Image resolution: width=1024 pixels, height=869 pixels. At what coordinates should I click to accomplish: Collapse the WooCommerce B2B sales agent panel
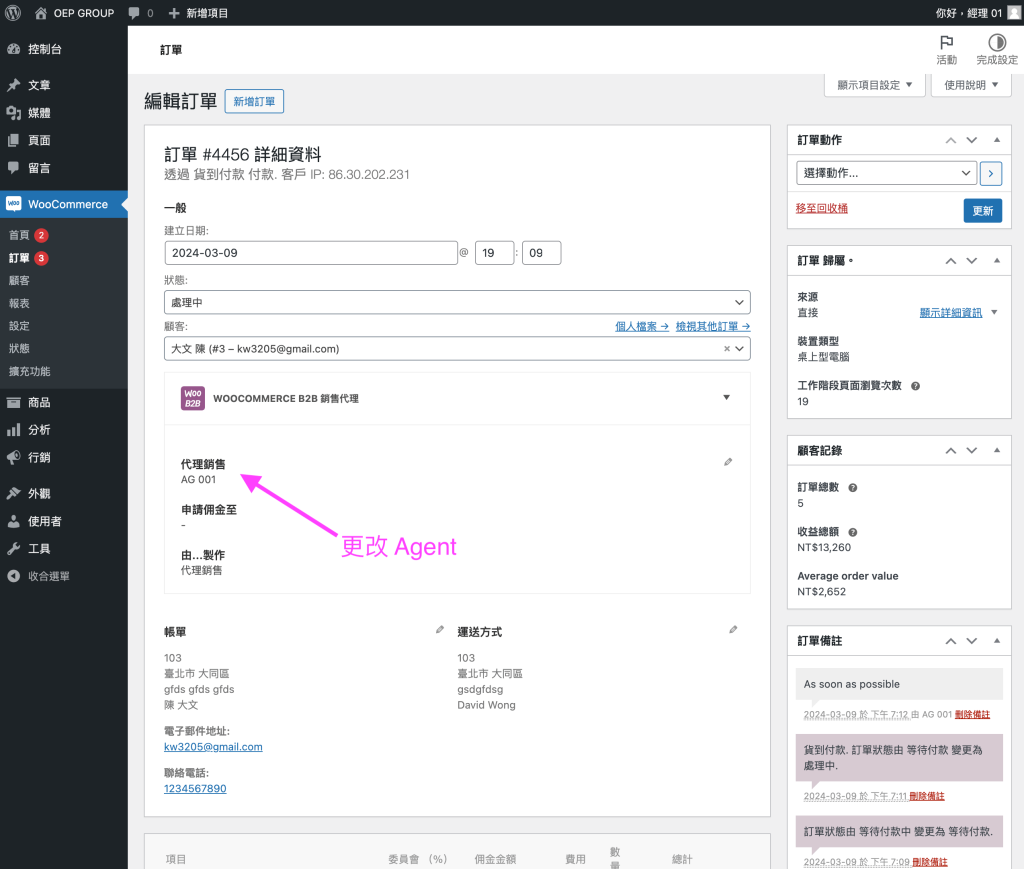(x=727, y=398)
